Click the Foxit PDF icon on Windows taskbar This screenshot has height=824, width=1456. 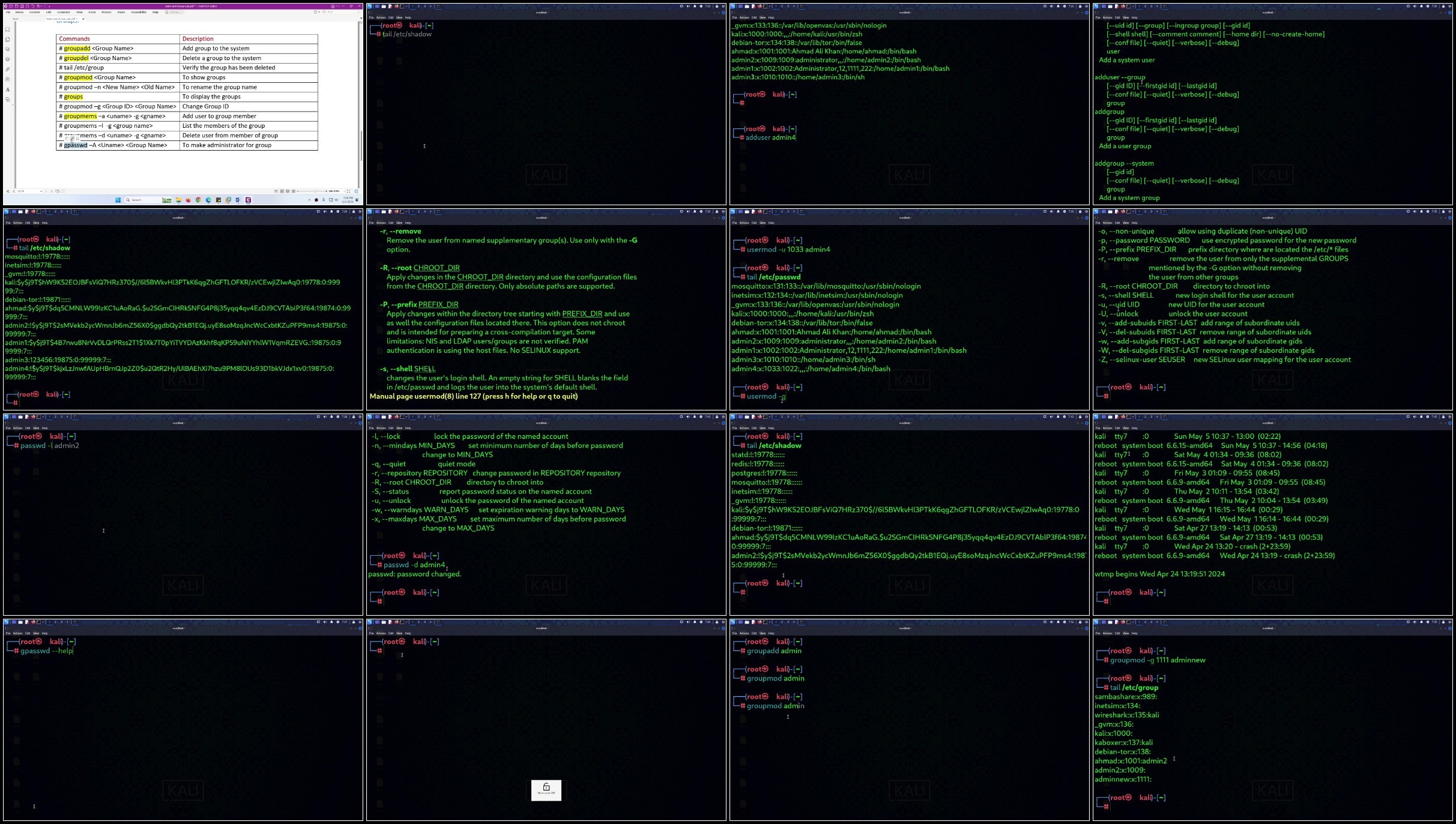[248, 200]
